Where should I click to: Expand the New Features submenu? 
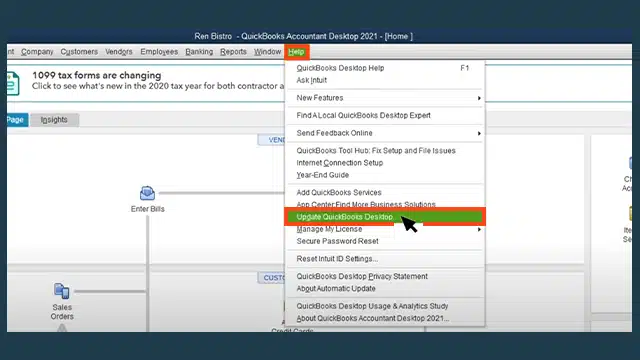pyautogui.click(x=384, y=98)
